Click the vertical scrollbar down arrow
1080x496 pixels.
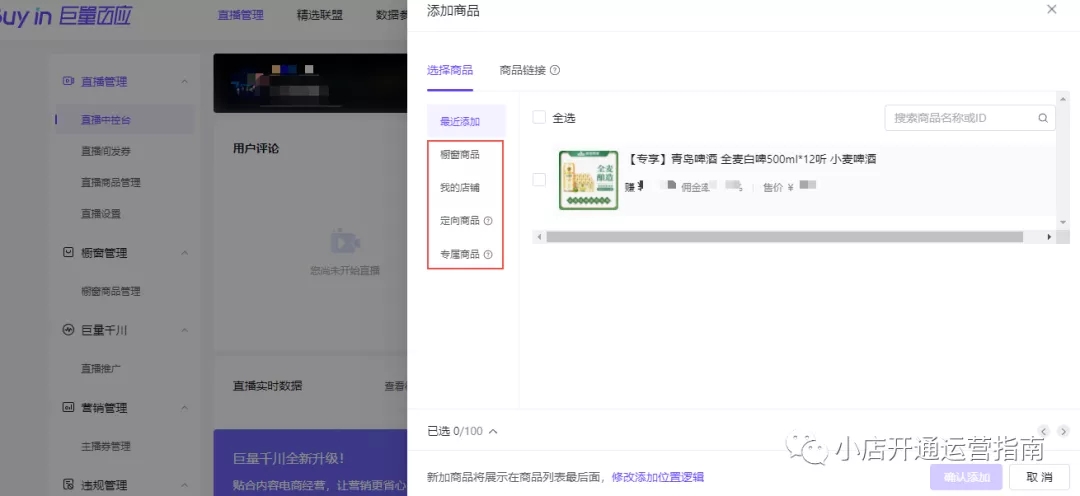tap(1063, 222)
